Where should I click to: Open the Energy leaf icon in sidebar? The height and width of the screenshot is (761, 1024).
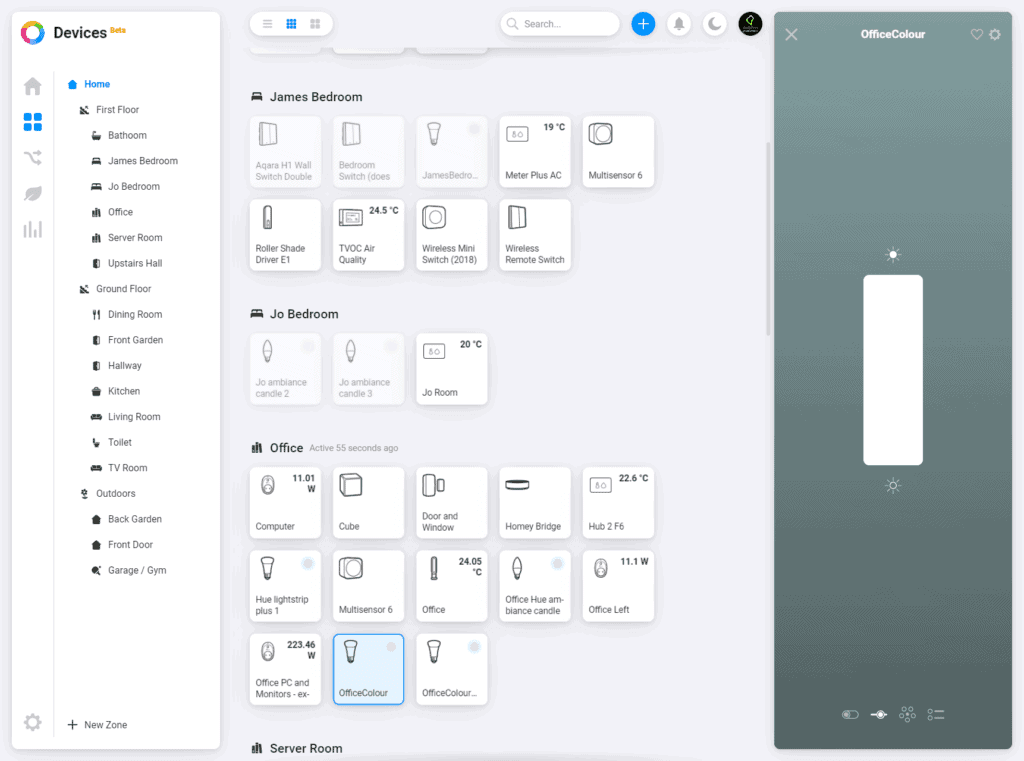click(x=33, y=193)
